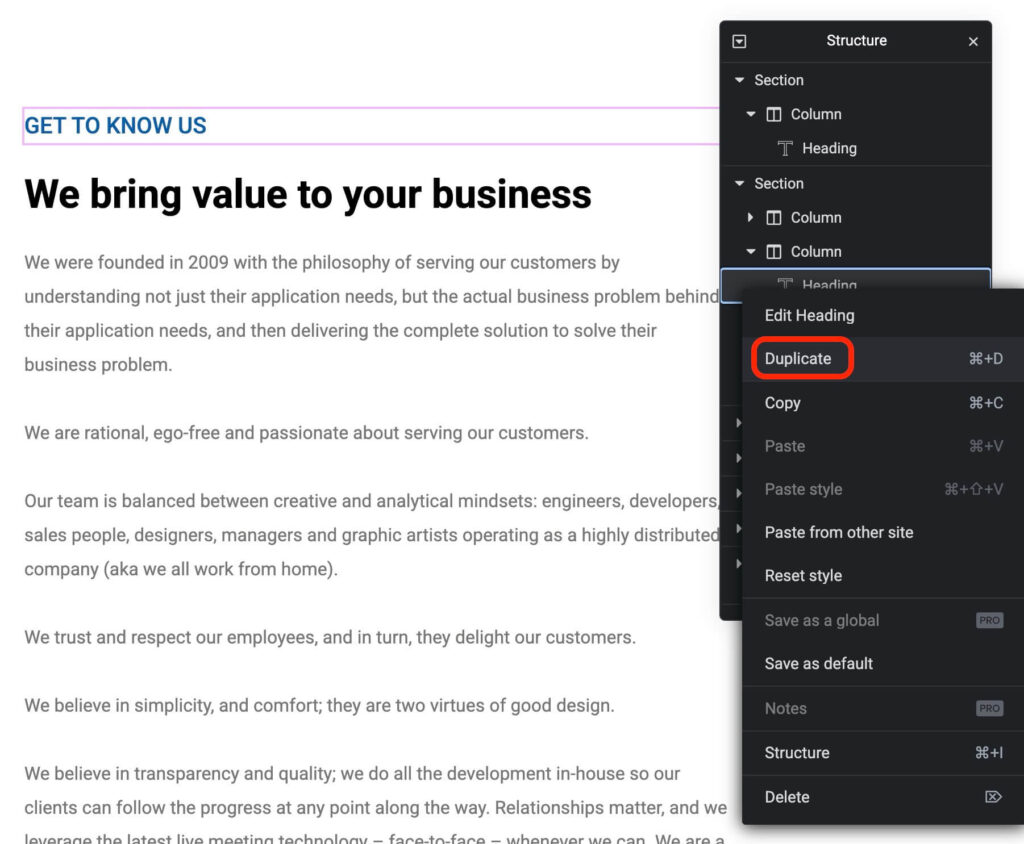Click the PRO badge beside Save as a global
Image resolution: width=1024 pixels, height=844 pixels.
989,621
